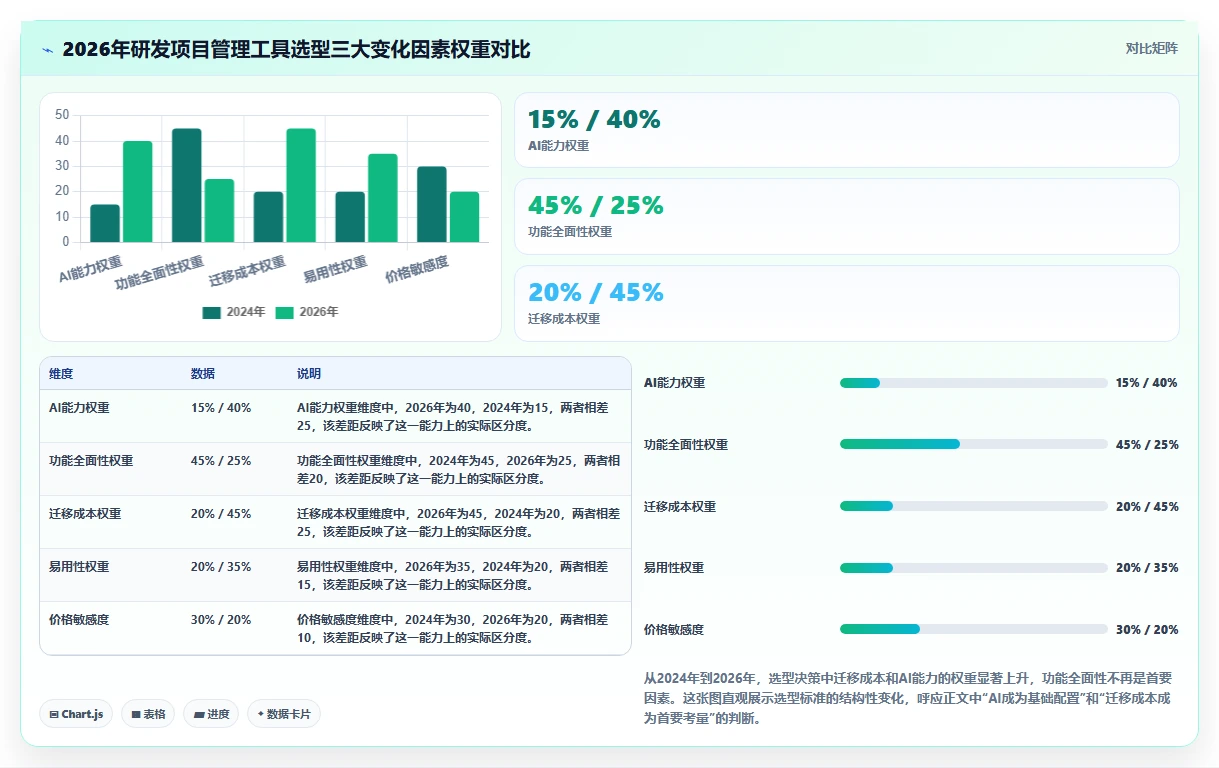Click the 20% / 45% table cell
This screenshot has width=1219, height=768.
[221, 514]
